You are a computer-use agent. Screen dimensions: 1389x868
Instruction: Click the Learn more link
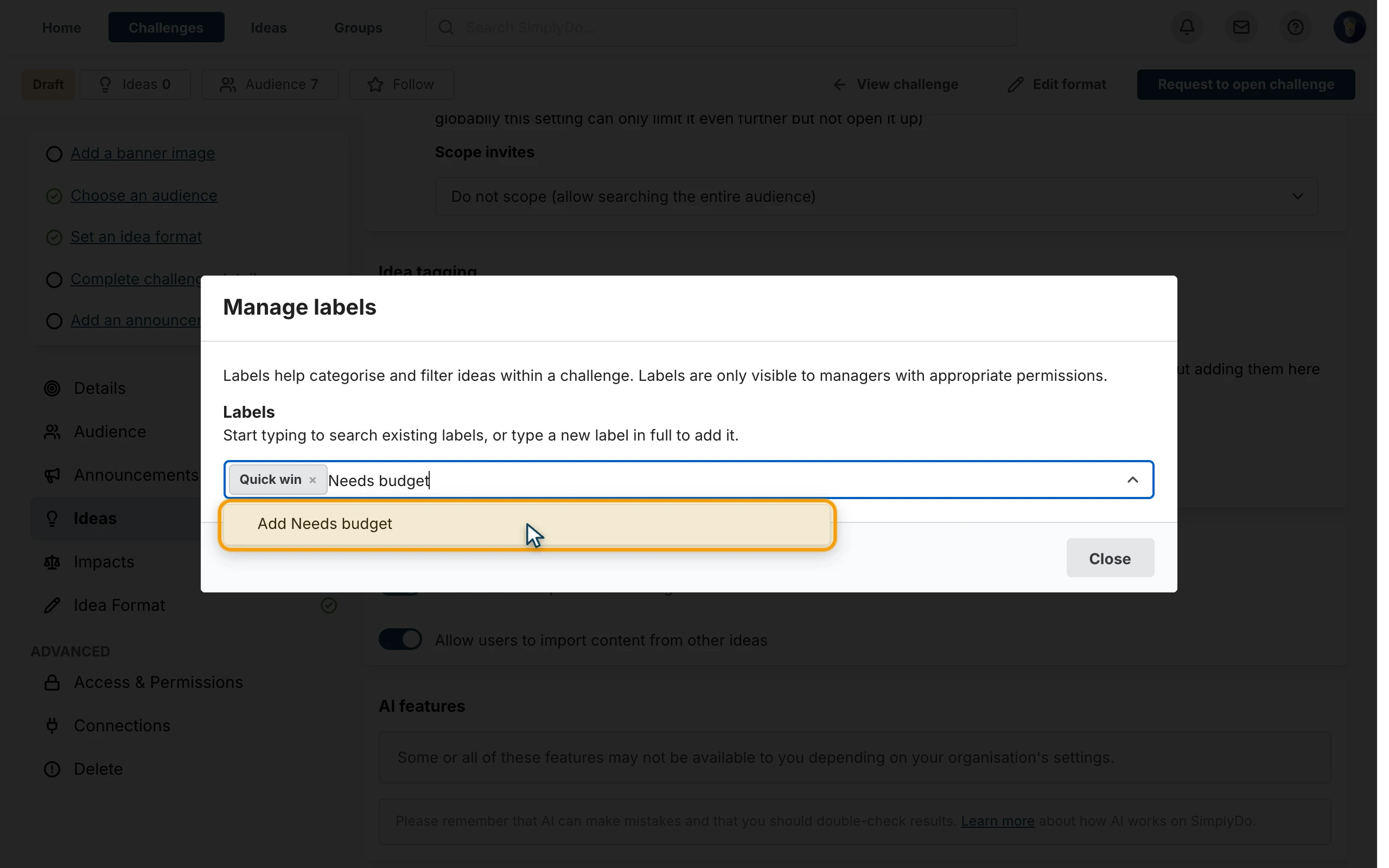pyautogui.click(x=998, y=821)
